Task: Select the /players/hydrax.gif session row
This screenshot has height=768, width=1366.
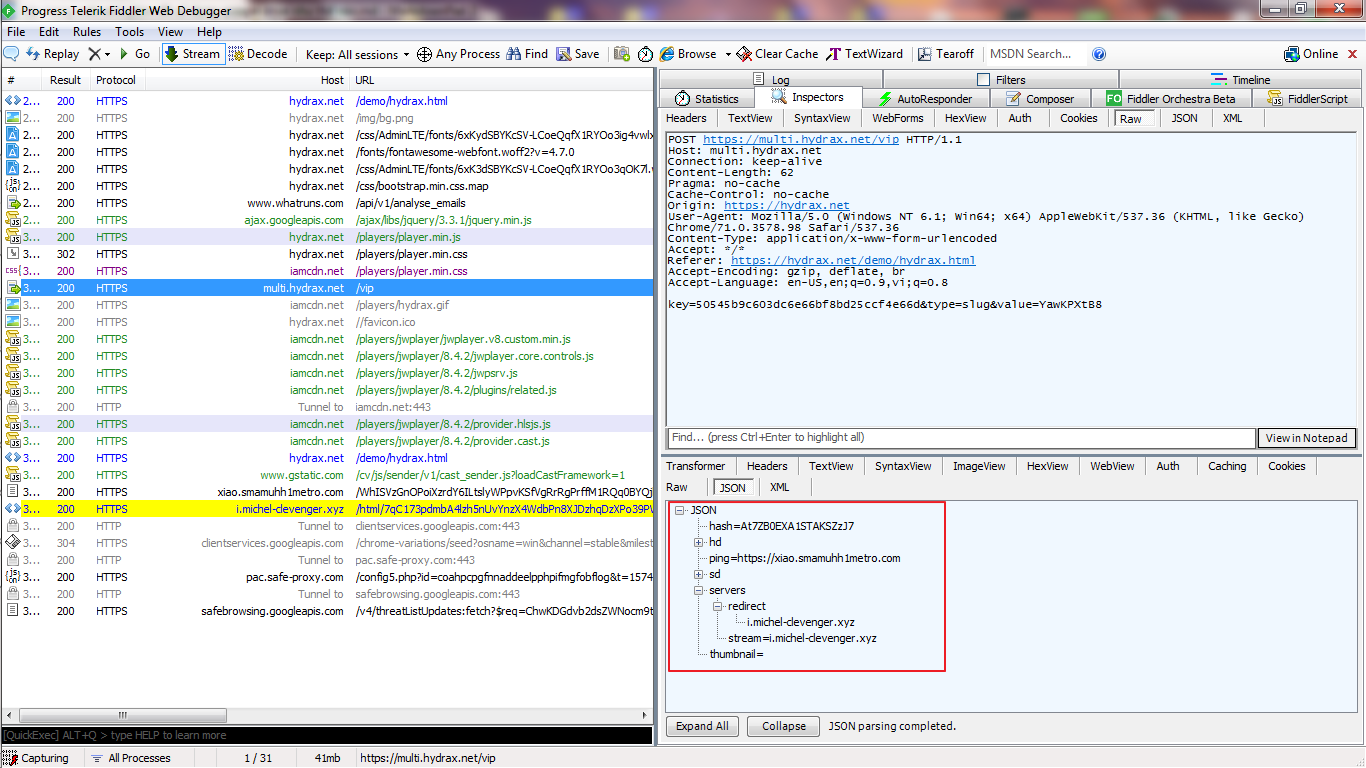Action: pos(328,305)
